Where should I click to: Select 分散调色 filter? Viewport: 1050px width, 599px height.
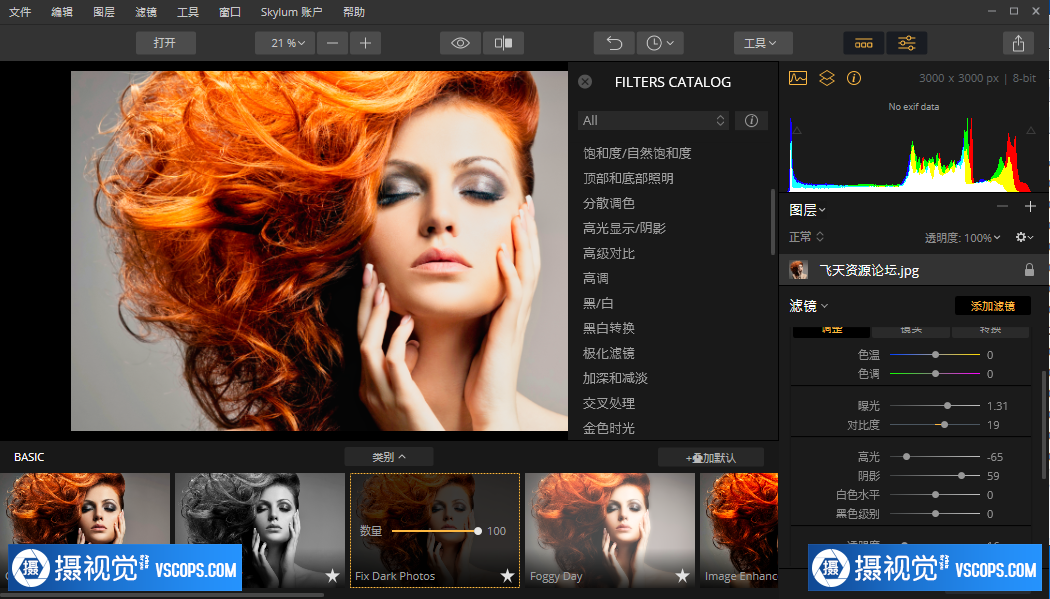click(x=609, y=203)
